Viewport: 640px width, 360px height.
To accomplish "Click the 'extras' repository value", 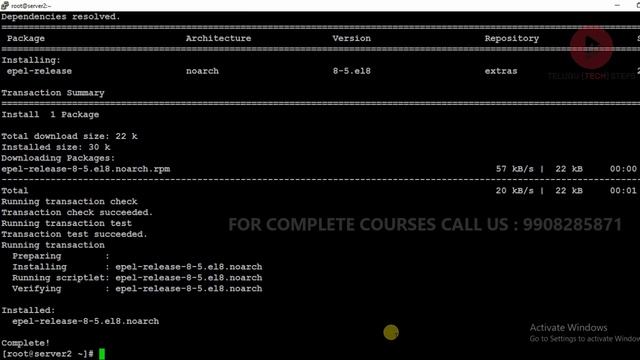I will tap(501, 71).
